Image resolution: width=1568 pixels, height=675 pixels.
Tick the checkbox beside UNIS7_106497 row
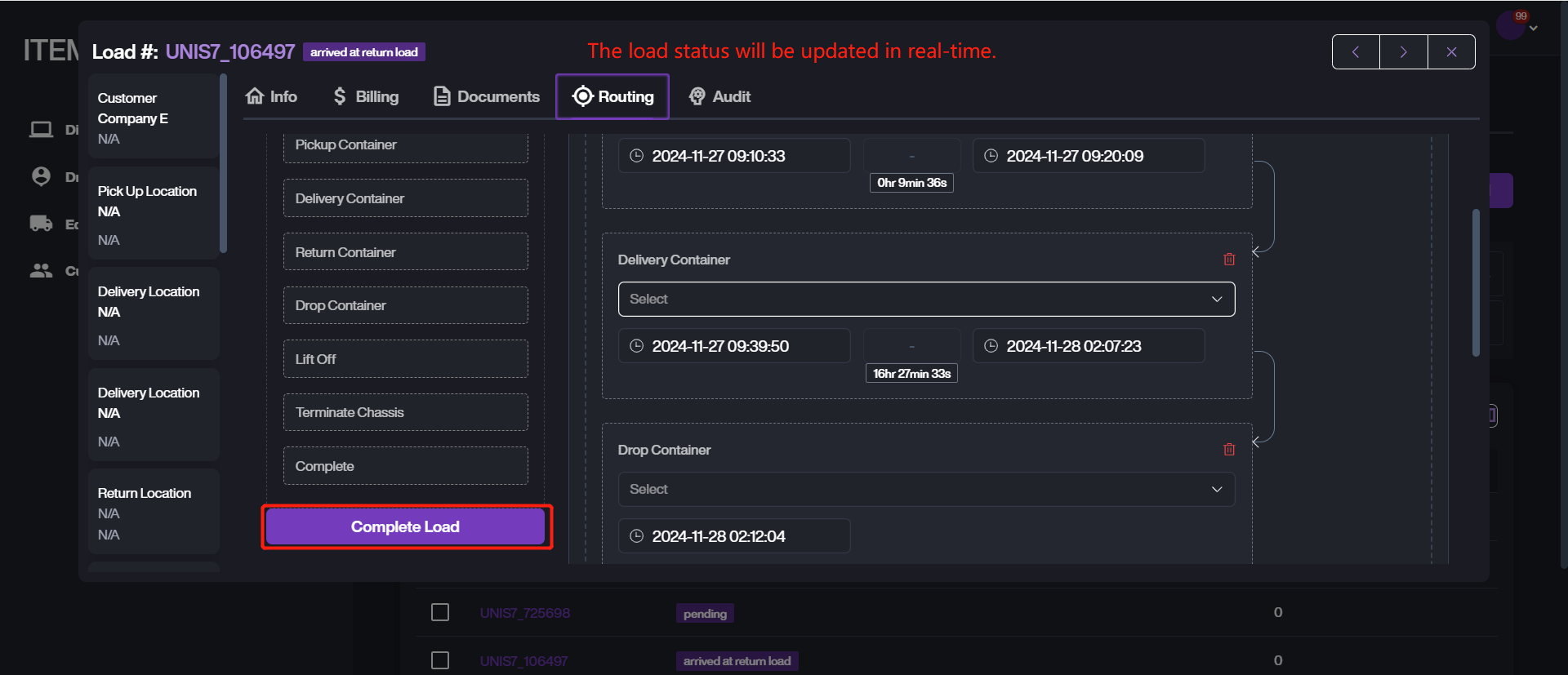(x=440, y=660)
